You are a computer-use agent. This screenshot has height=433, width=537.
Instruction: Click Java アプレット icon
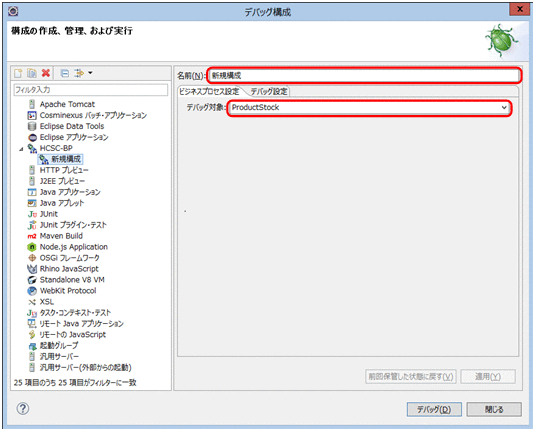click(x=32, y=203)
